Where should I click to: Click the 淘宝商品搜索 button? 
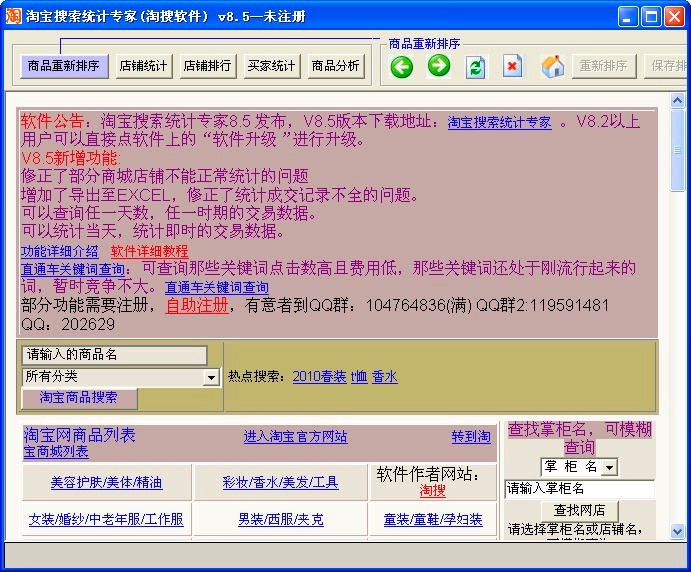79,398
